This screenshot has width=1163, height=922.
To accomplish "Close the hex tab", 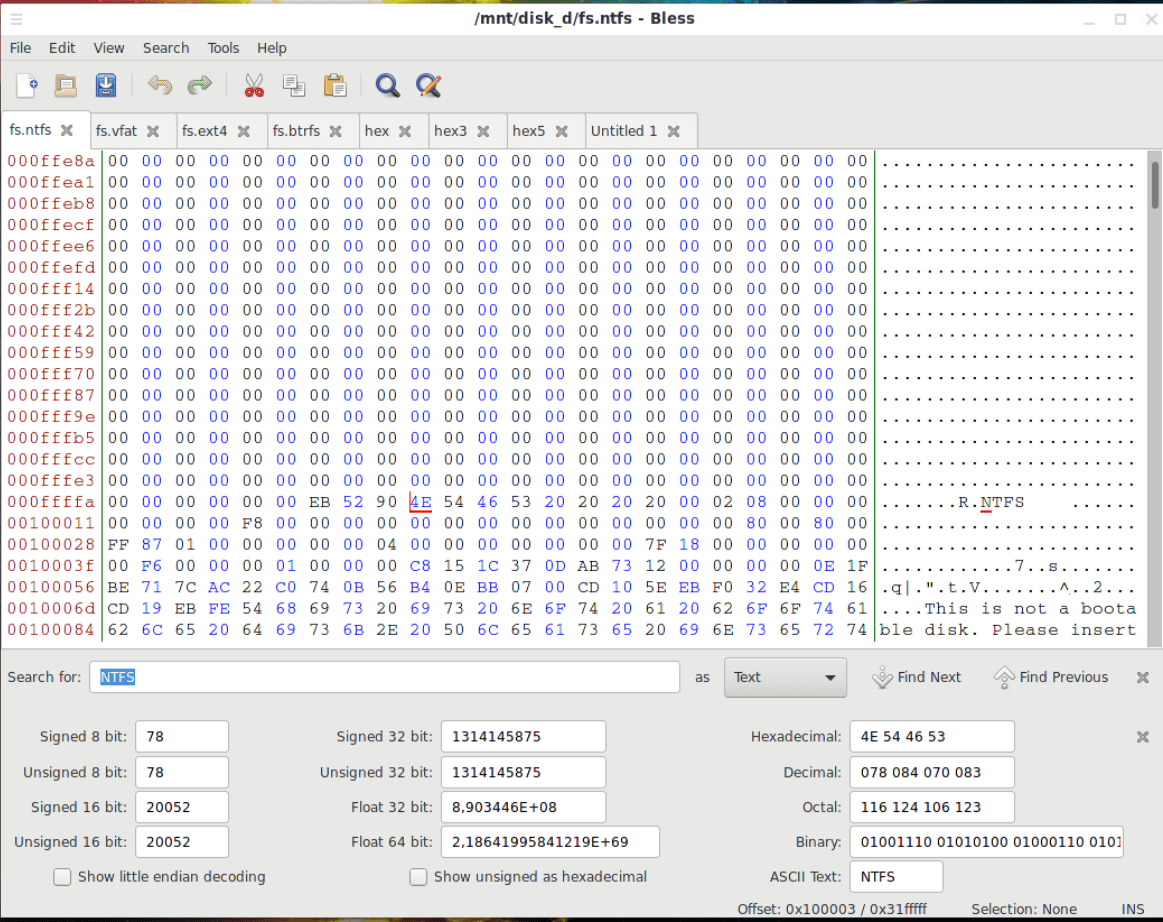I will (x=405, y=131).
